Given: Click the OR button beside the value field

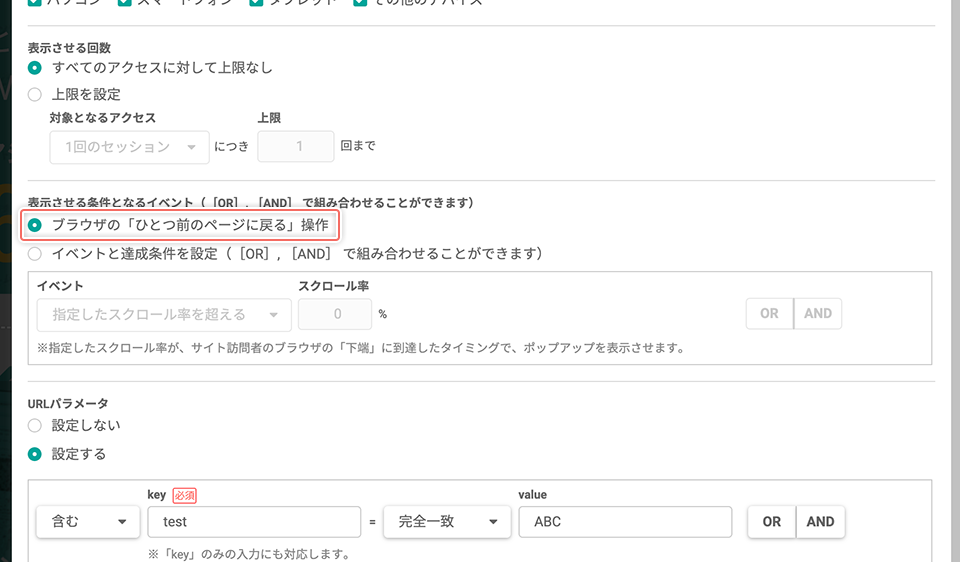Looking at the screenshot, I should coord(771,522).
